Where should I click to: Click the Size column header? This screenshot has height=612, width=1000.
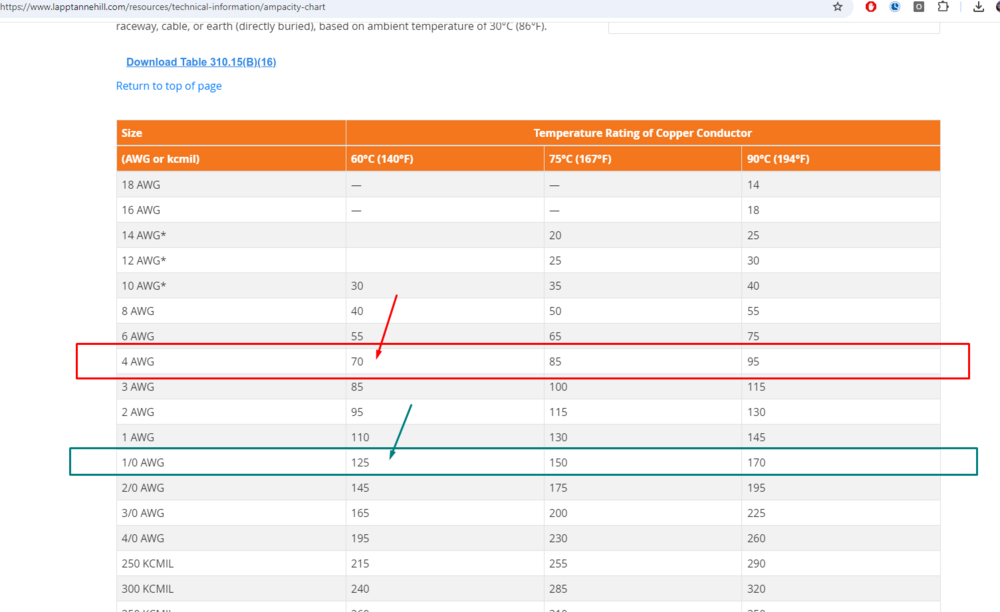(132, 133)
